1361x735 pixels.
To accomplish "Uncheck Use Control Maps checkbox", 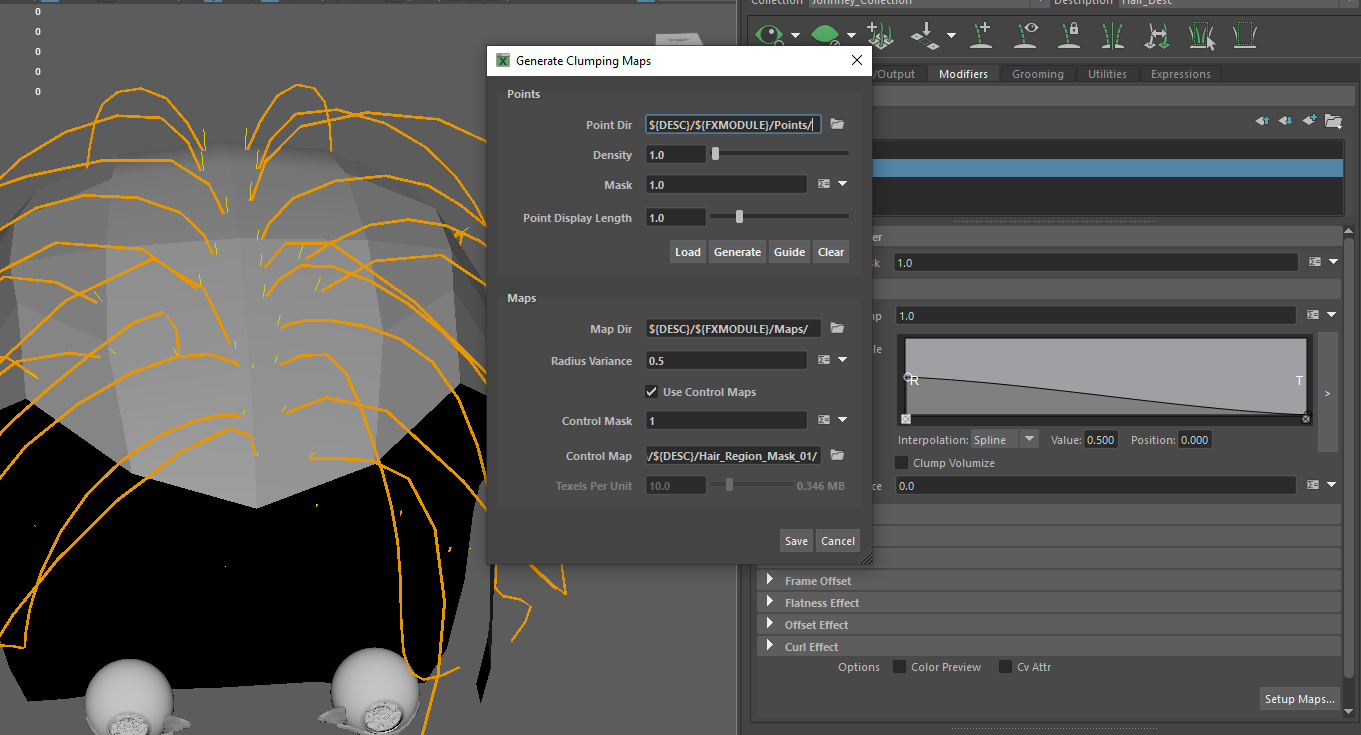I will click(652, 392).
